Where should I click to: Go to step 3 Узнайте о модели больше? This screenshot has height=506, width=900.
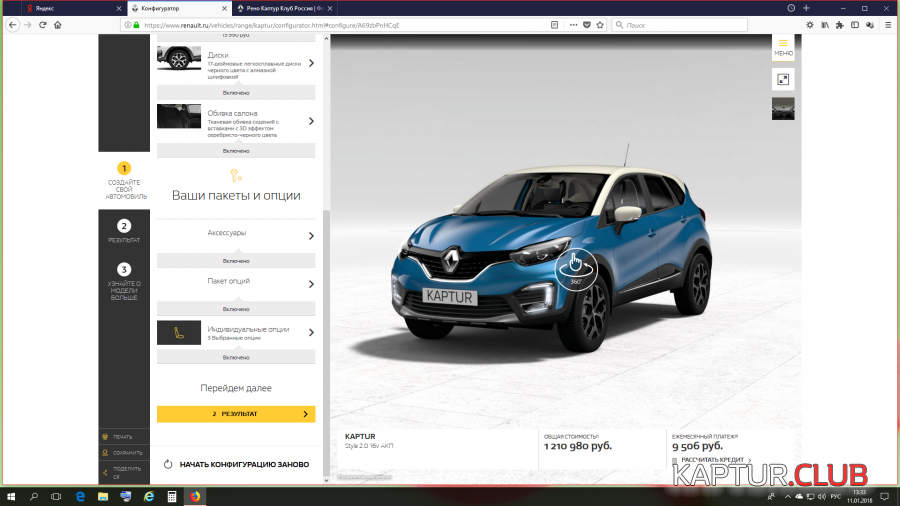coord(124,281)
